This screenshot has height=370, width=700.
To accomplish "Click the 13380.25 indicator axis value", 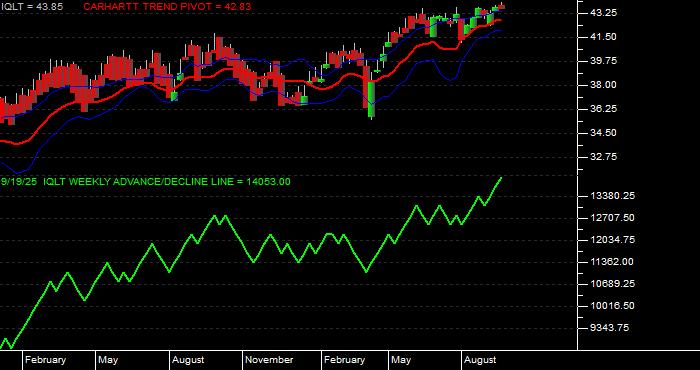I will (x=611, y=196).
